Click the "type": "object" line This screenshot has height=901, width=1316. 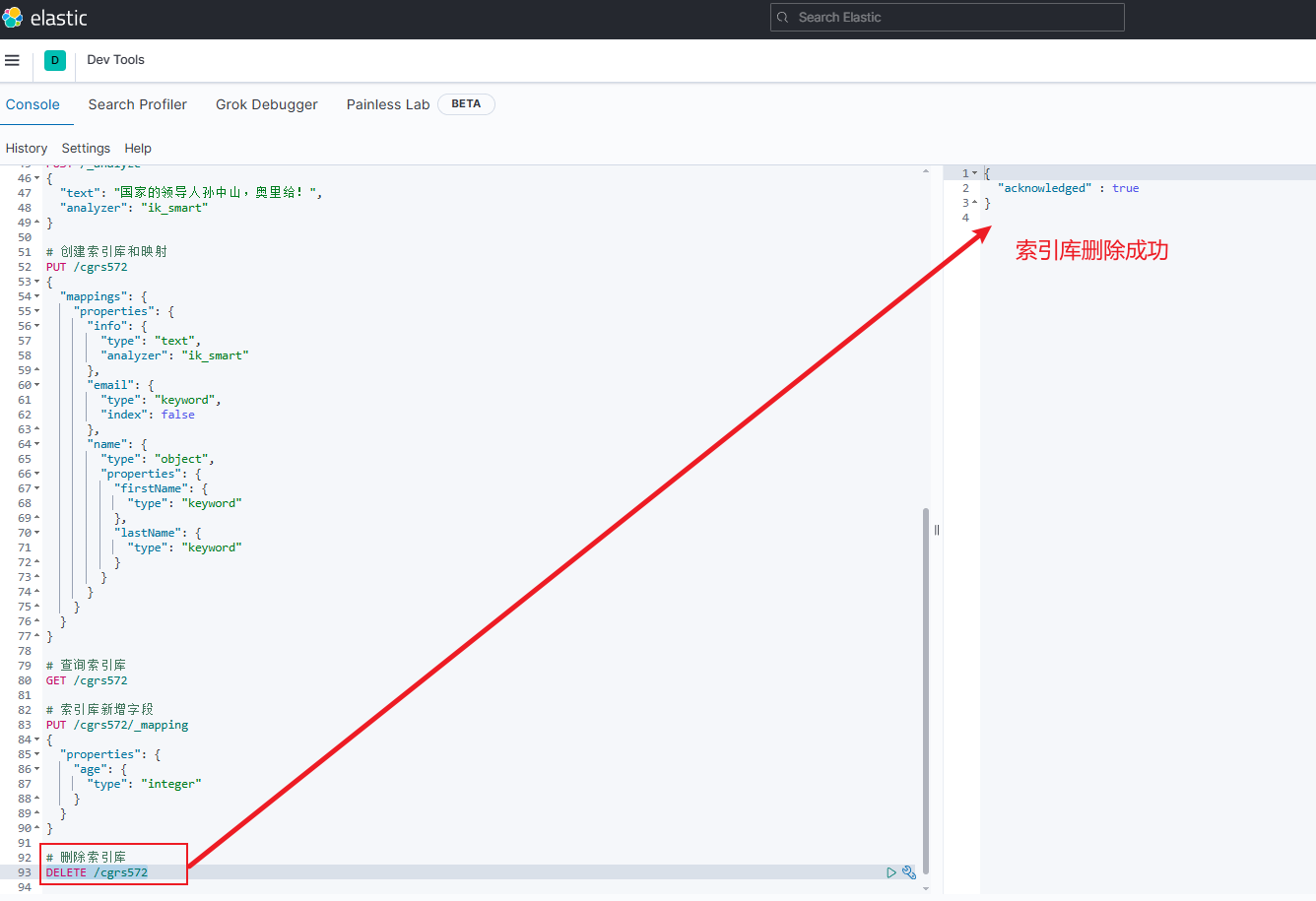tap(158, 459)
